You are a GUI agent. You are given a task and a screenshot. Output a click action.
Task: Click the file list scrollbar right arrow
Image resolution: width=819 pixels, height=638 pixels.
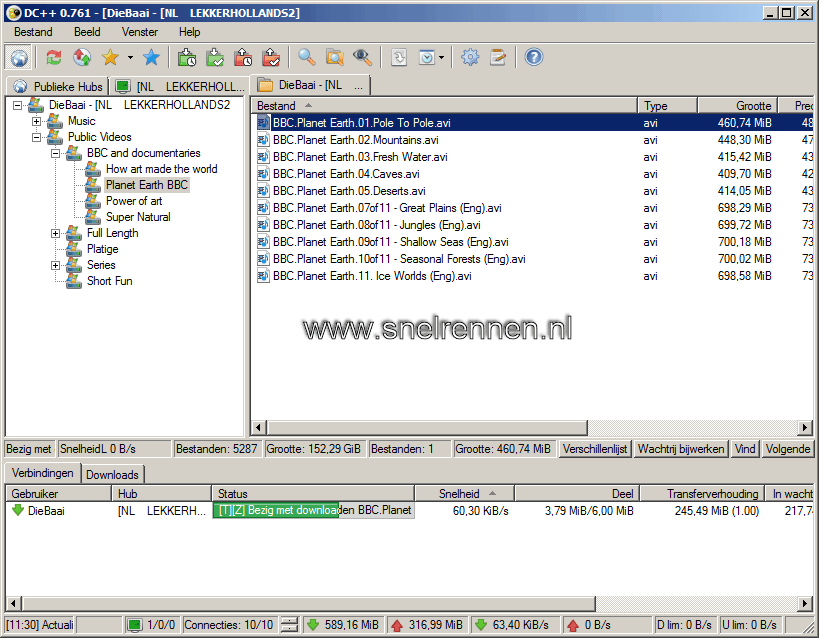coord(805,428)
